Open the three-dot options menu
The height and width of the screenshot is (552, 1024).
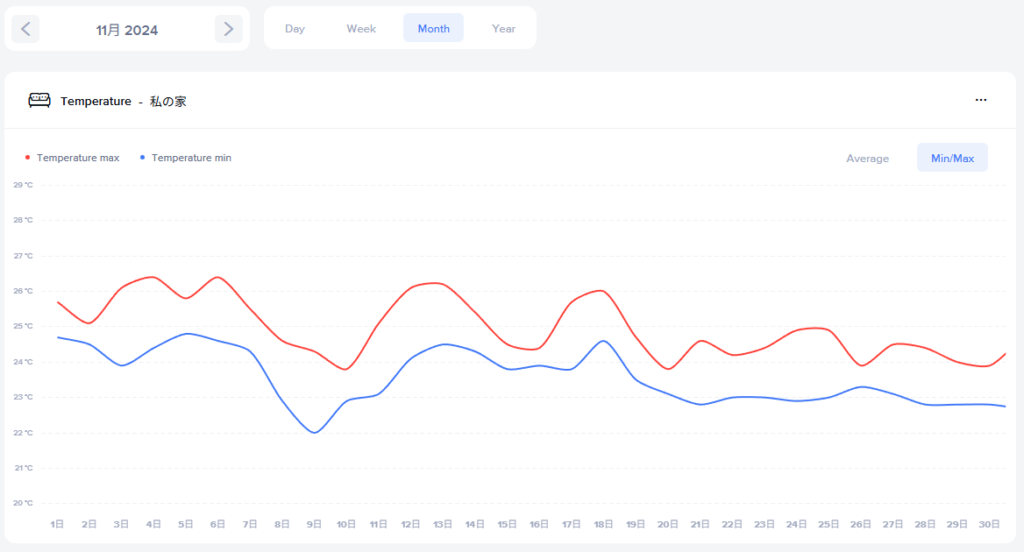point(981,100)
